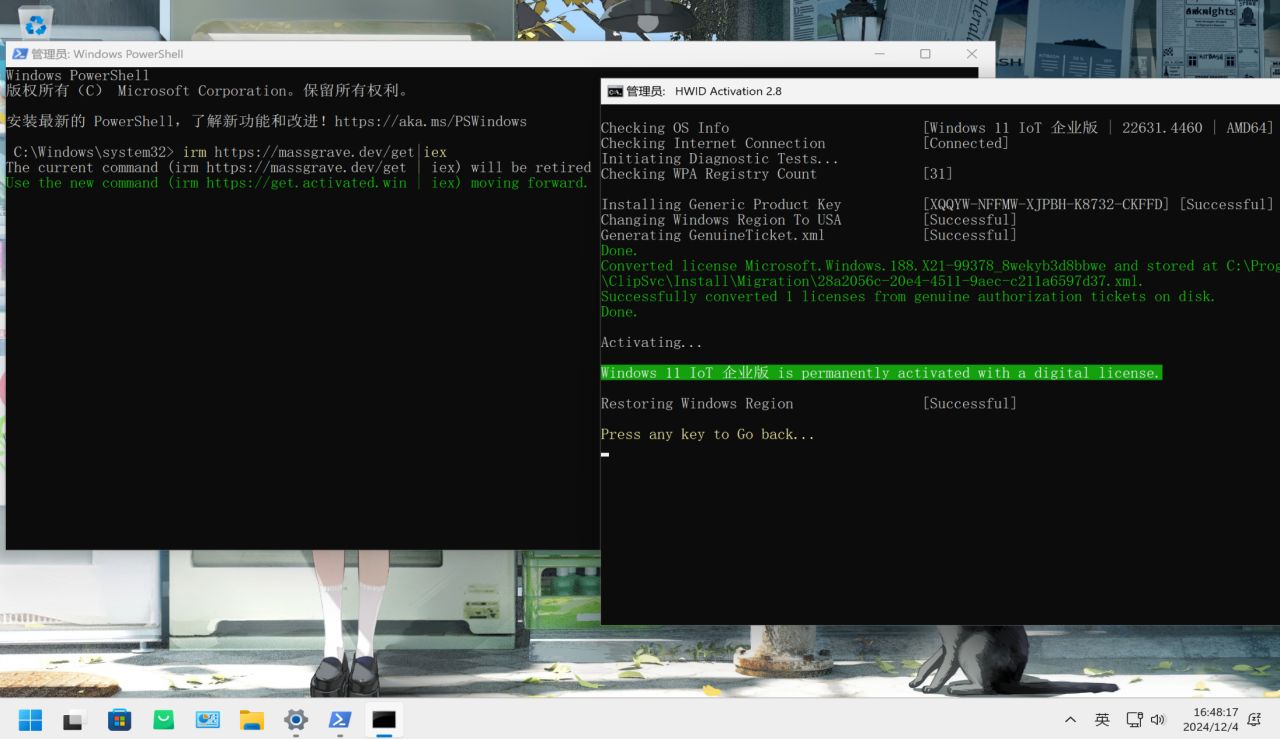This screenshot has width=1280, height=739.
Task: Minimize the Windows PowerShell window
Action: tap(879, 54)
